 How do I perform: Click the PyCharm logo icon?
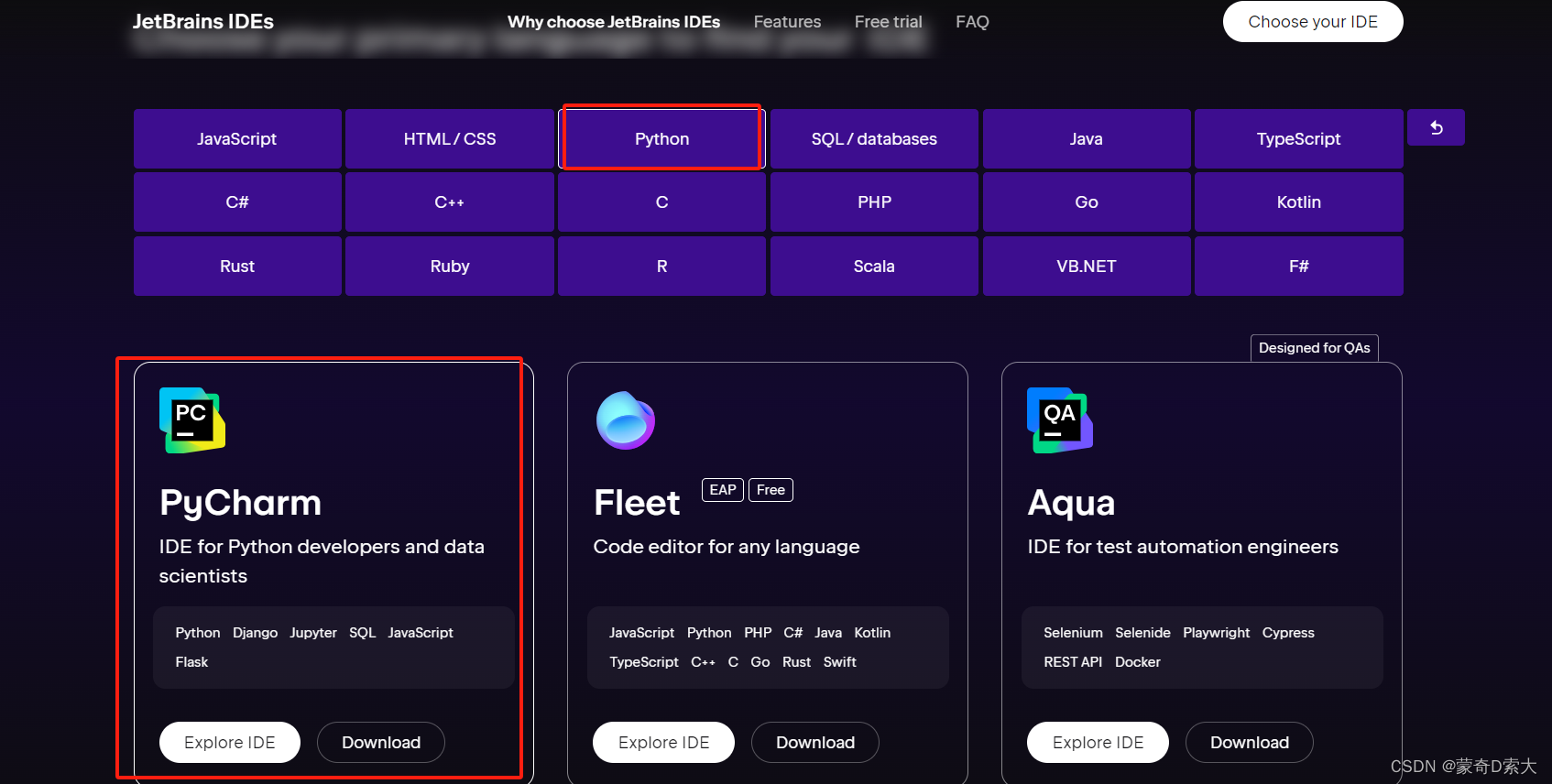(192, 420)
